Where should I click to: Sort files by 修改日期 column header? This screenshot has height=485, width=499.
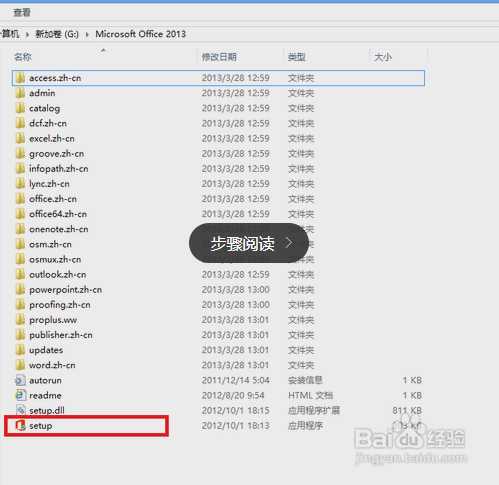(x=219, y=57)
